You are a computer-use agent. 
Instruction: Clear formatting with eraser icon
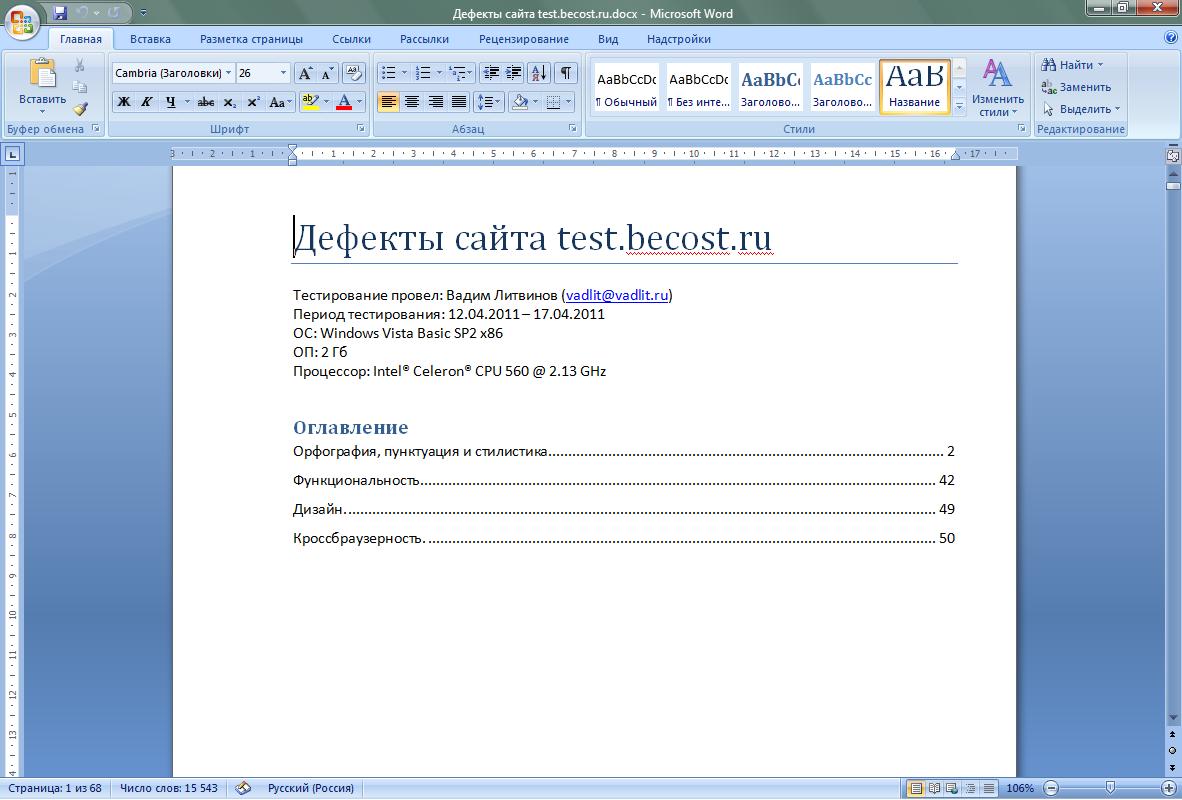coord(353,73)
